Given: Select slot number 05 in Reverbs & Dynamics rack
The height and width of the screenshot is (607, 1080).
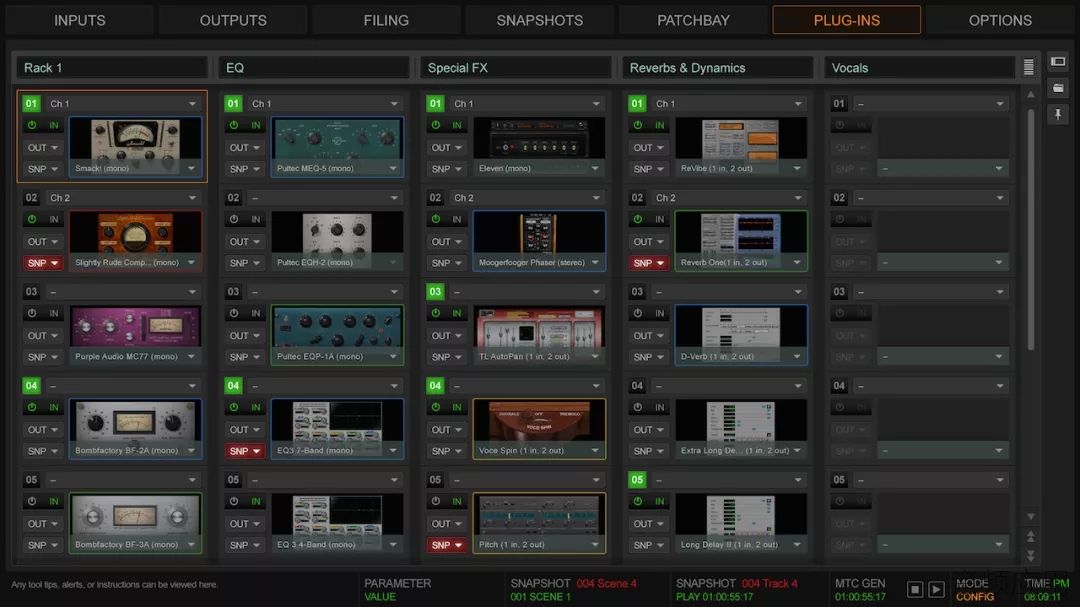Looking at the screenshot, I should pyautogui.click(x=637, y=480).
